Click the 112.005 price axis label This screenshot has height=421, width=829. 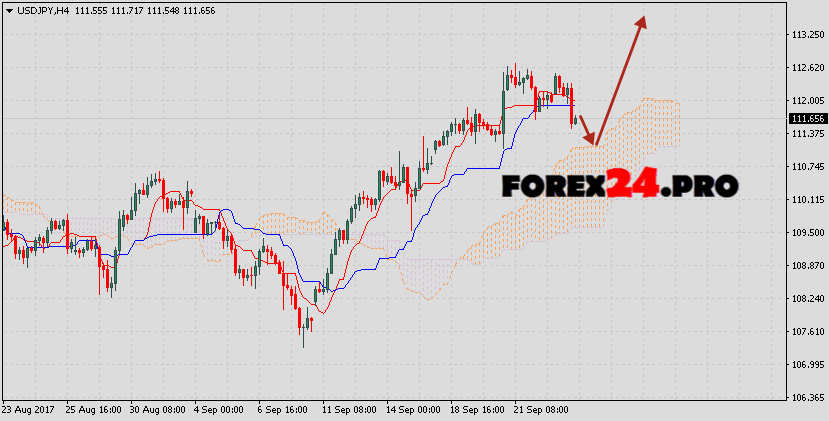point(804,101)
